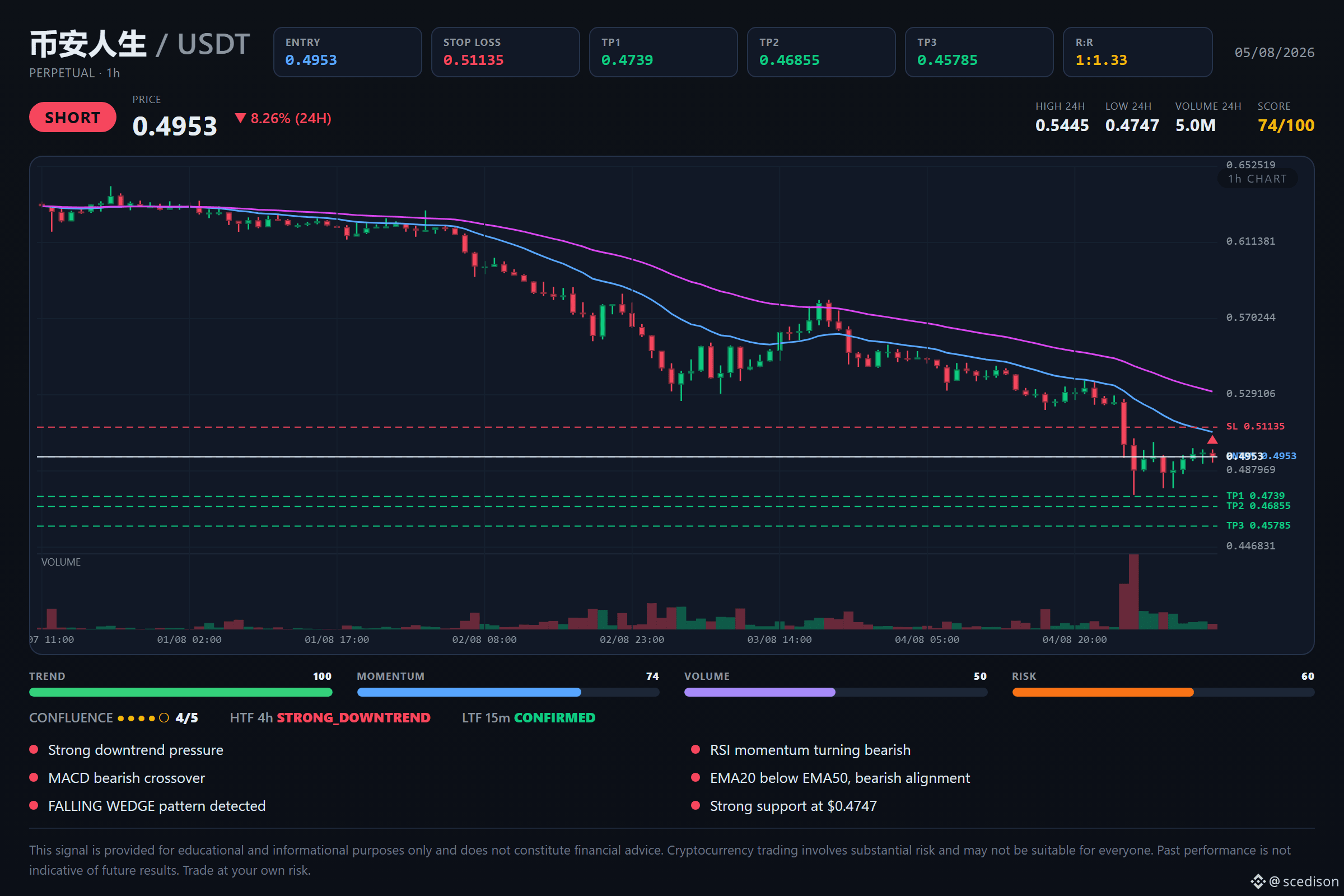Click the 'SL 0.51135' chart line label
The image size is (1344, 896).
1255,426
